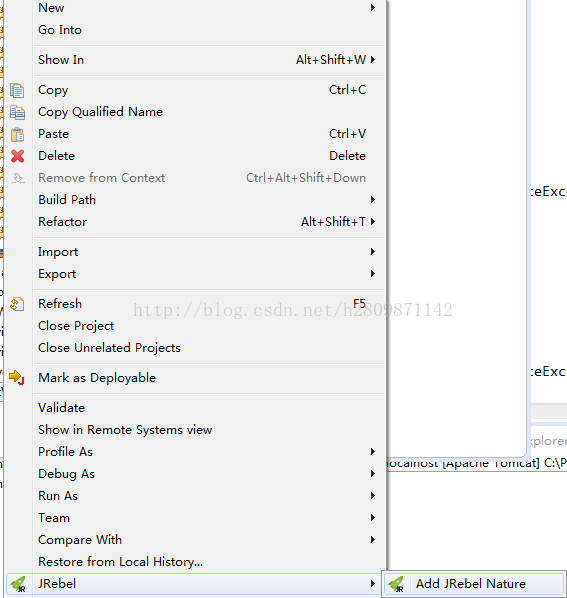Viewport: 567px width, 598px height.
Task: Expand the Profile As submenu arrow
Action: click(373, 452)
